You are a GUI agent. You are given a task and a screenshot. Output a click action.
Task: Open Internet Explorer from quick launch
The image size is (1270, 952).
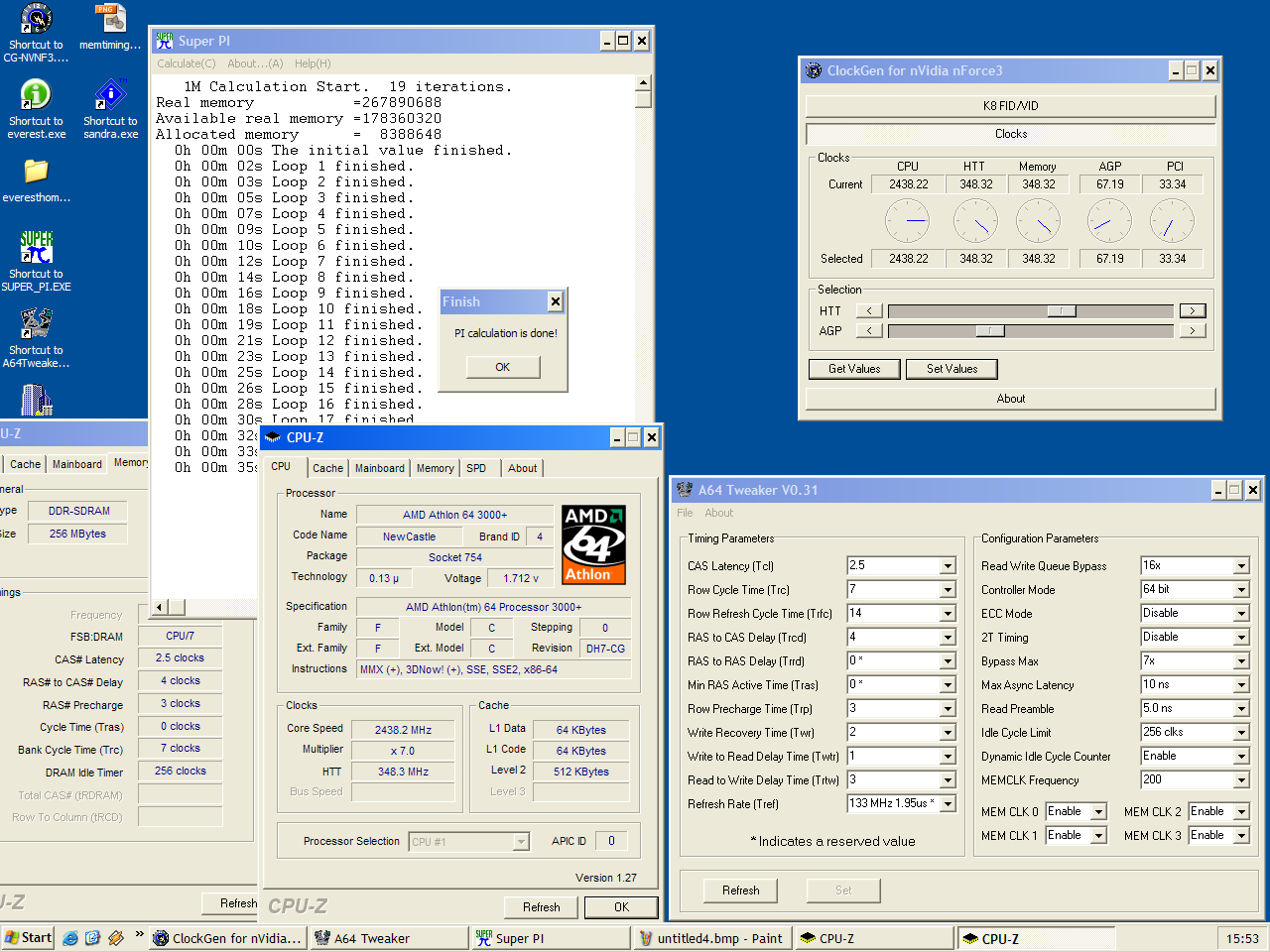pyautogui.click(x=70, y=938)
